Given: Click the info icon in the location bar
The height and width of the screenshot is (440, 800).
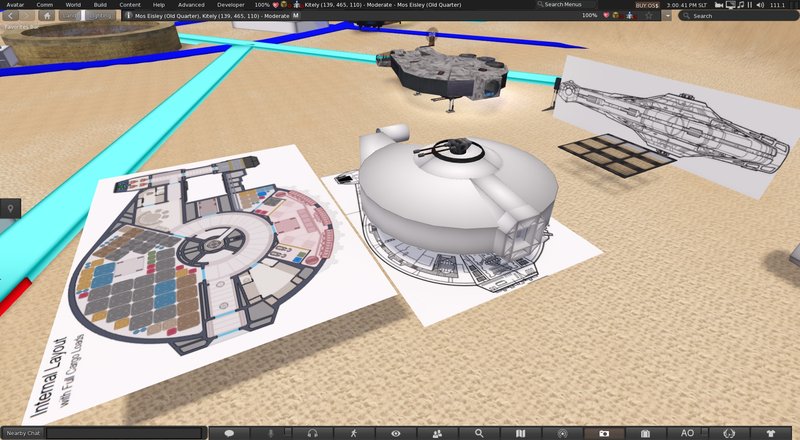Looking at the screenshot, I should (129, 16).
